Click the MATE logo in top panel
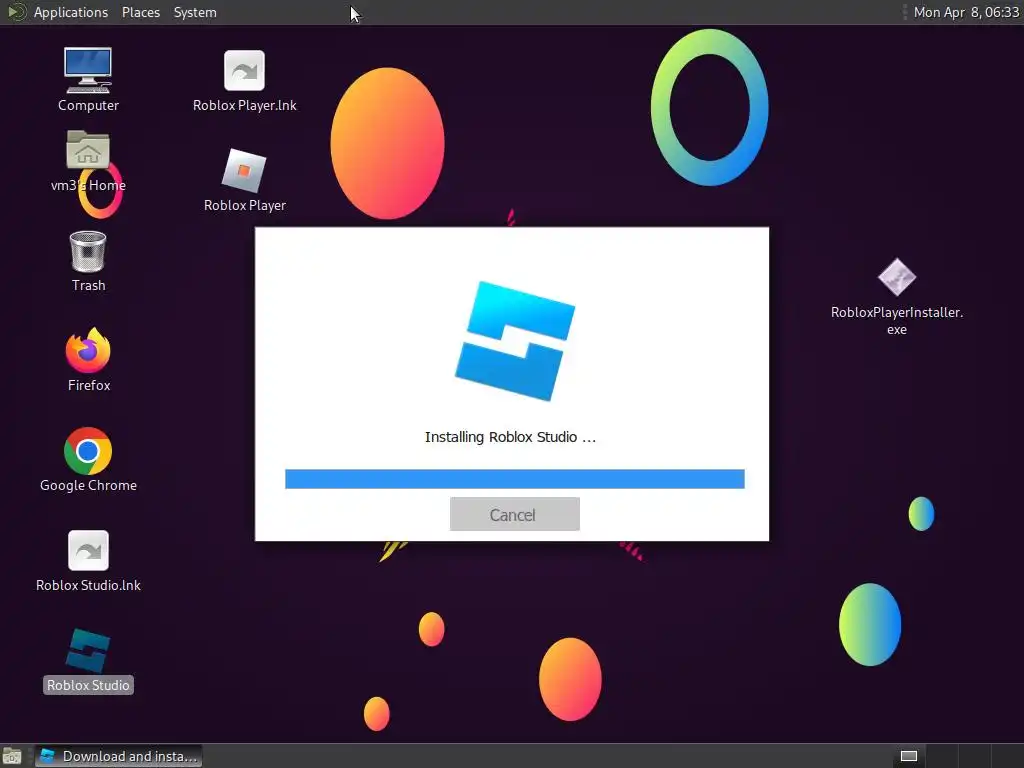Image resolution: width=1024 pixels, height=768 pixels. tap(16, 12)
